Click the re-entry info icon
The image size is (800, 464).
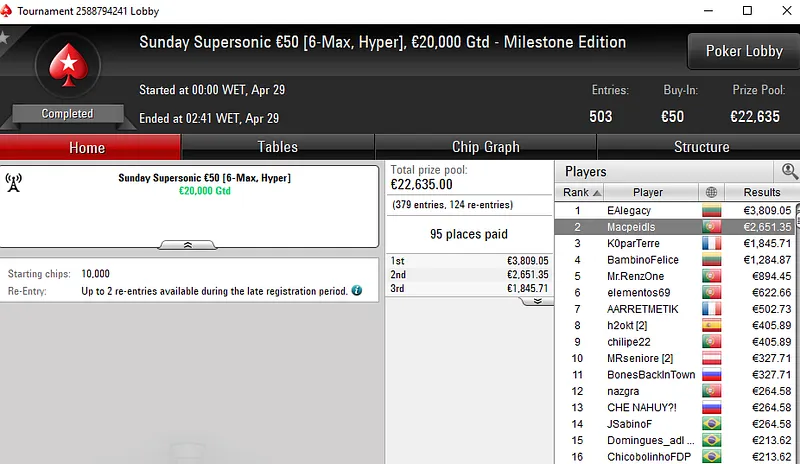(357, 291)
